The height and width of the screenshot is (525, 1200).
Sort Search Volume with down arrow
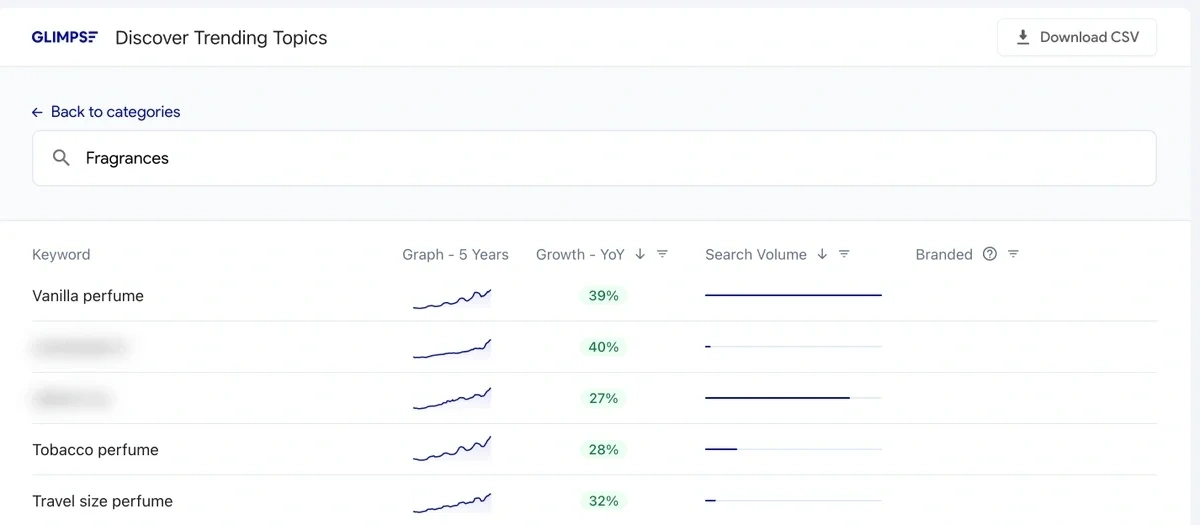tap(822, 254)
